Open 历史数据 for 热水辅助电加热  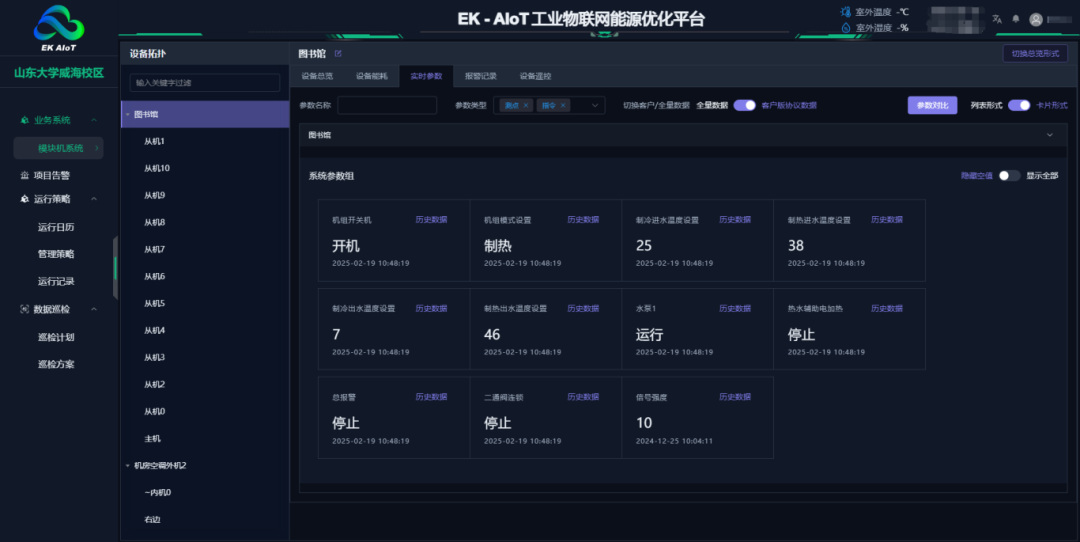(886, 309)
